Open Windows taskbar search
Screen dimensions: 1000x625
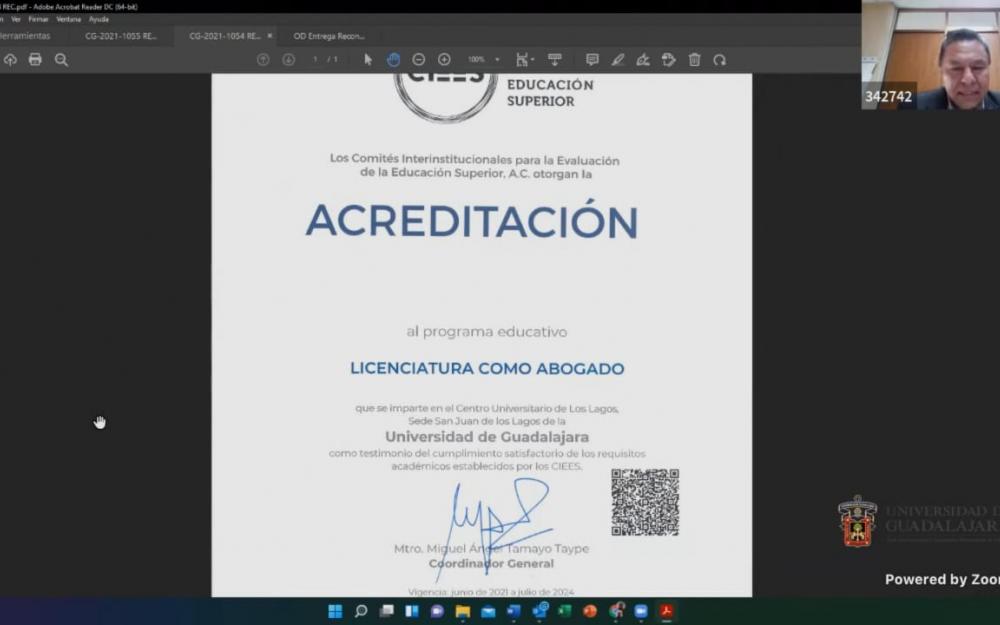click(361, 612)
